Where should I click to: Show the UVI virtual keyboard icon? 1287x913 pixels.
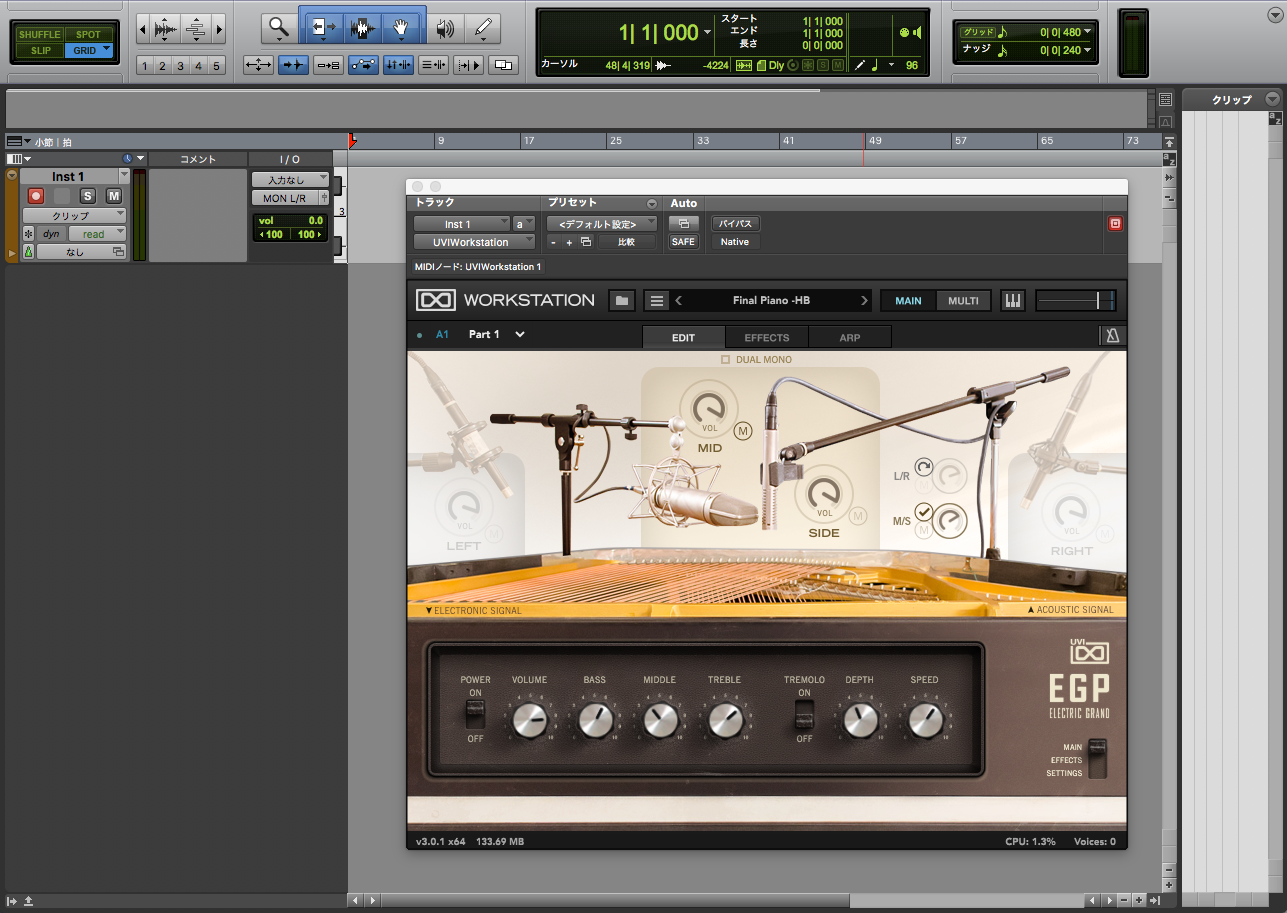click(x=1013, y=300)
